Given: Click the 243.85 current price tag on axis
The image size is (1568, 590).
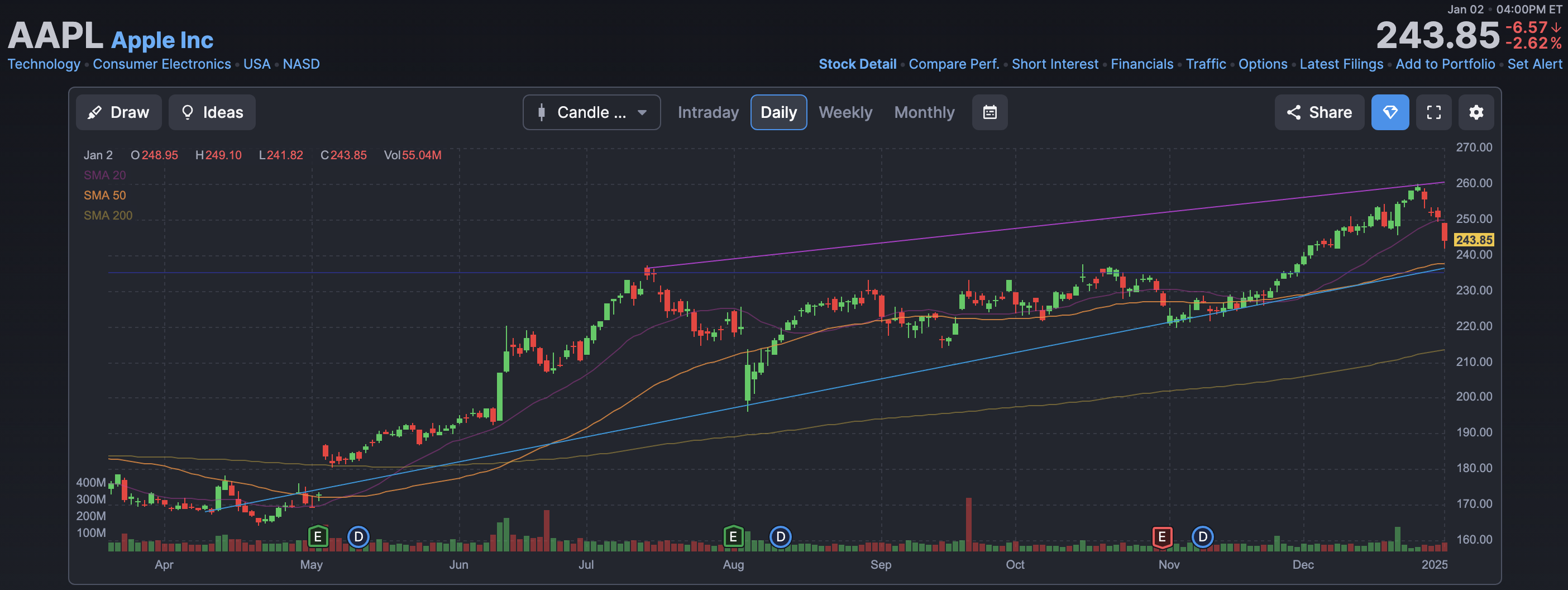Looking at the screenshot, I should click(x=1474, y=240).
